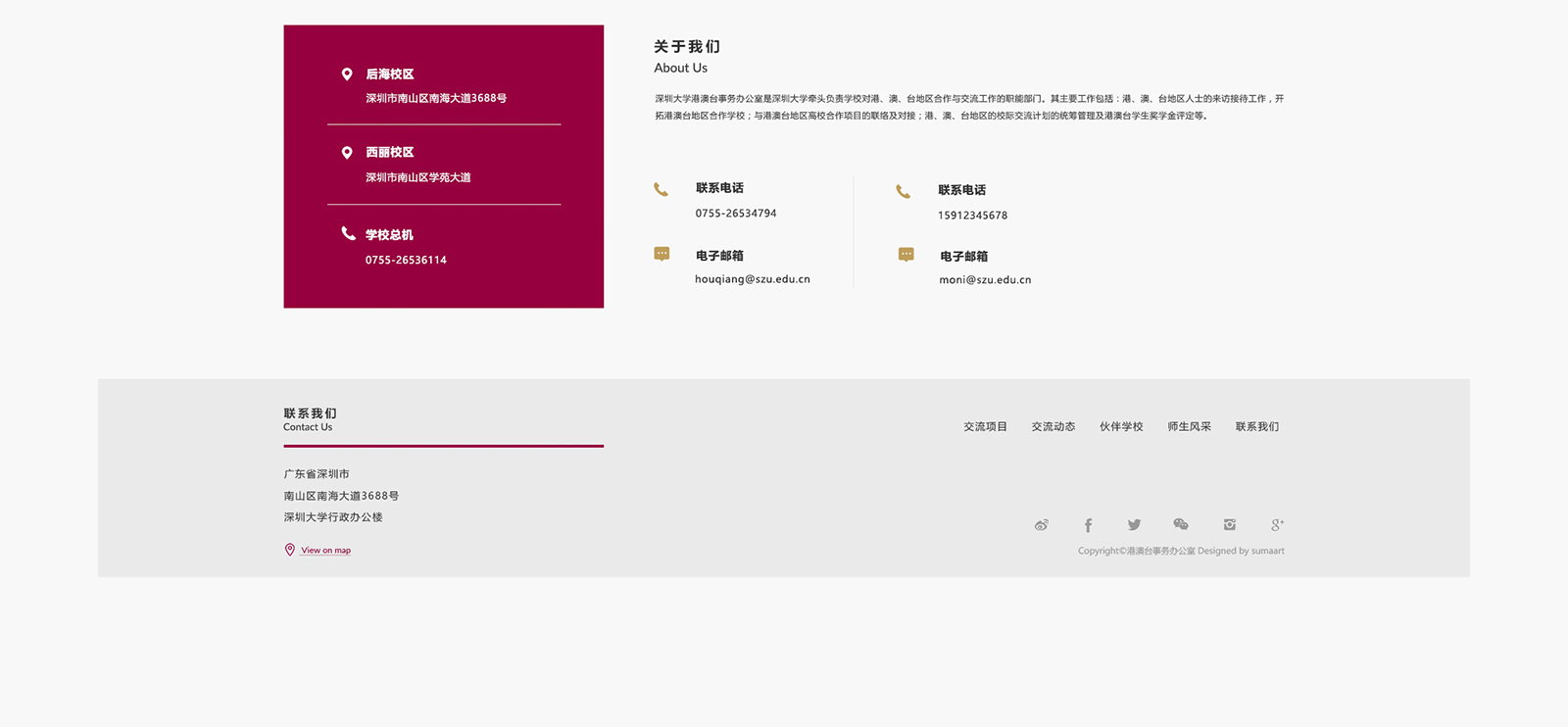This screenshot has height=727, width=1568.
Task: Click school switchboard number 0755-26536114
Action: (x=406, y=261)
